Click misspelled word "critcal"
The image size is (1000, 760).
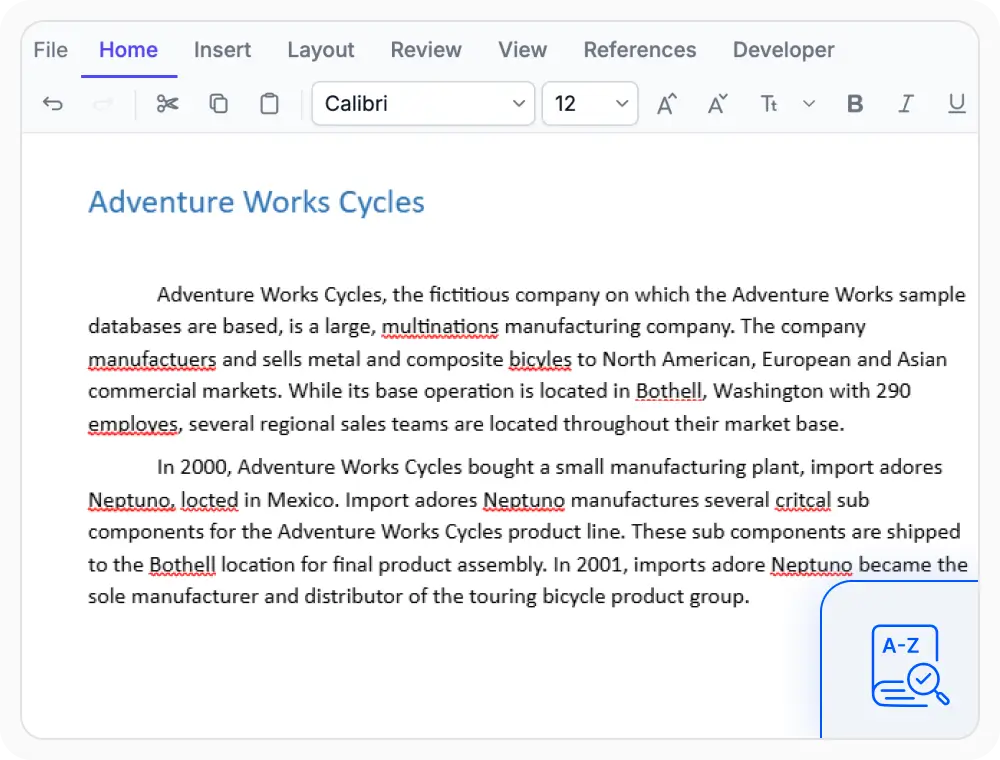(803, 500)
